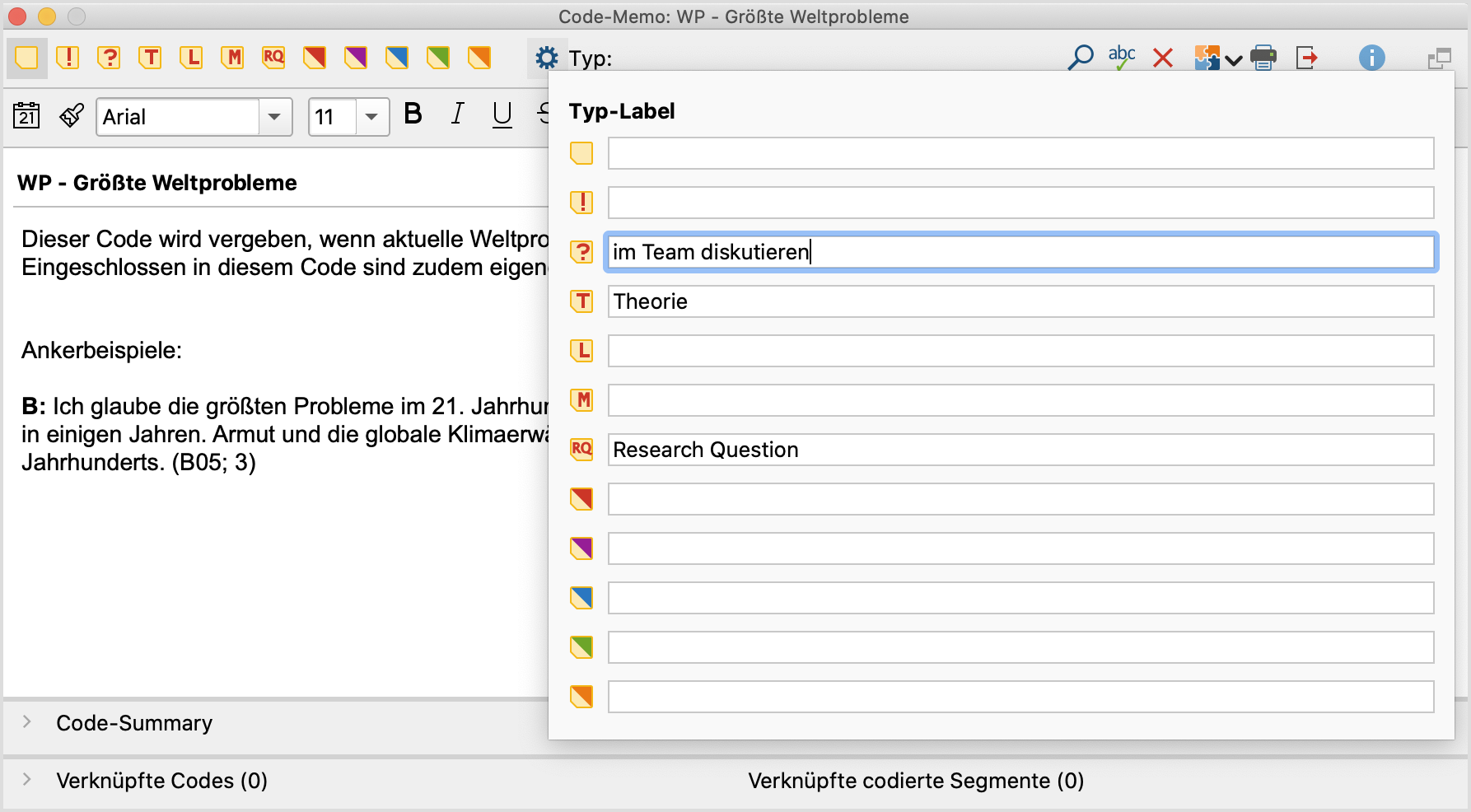Select the T memo type in toolbar
Image resolution: width=1471 pixels, height=812 pixels.
(150, 58)
